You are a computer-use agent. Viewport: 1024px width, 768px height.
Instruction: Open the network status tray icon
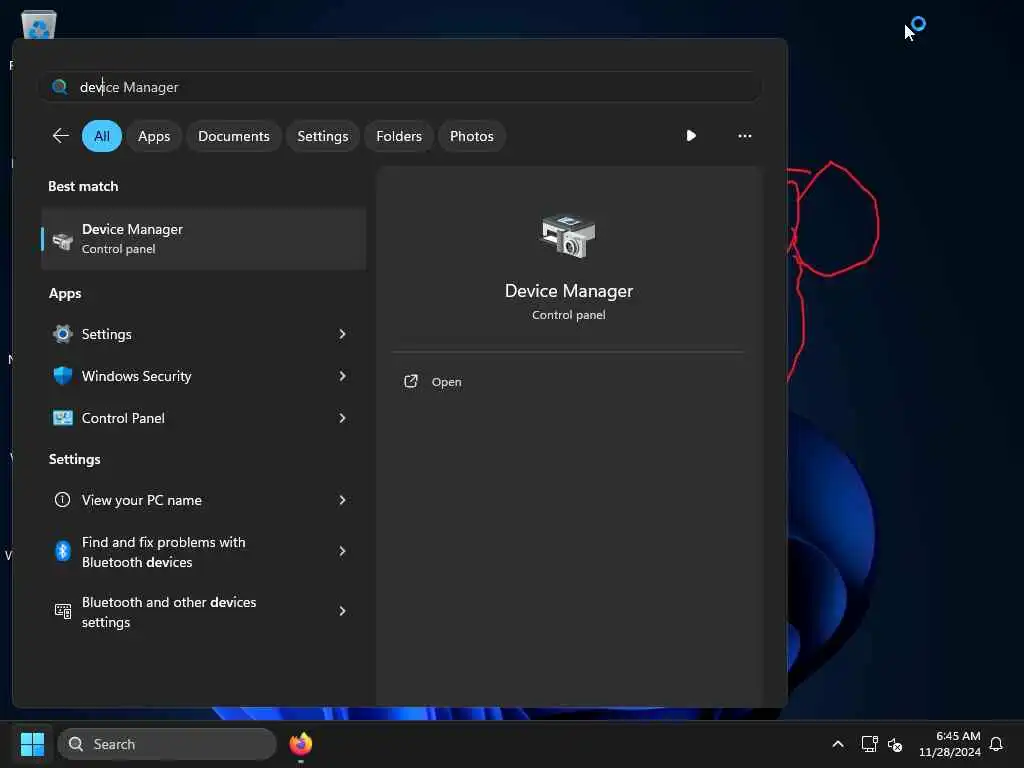(x=869, y=744)
